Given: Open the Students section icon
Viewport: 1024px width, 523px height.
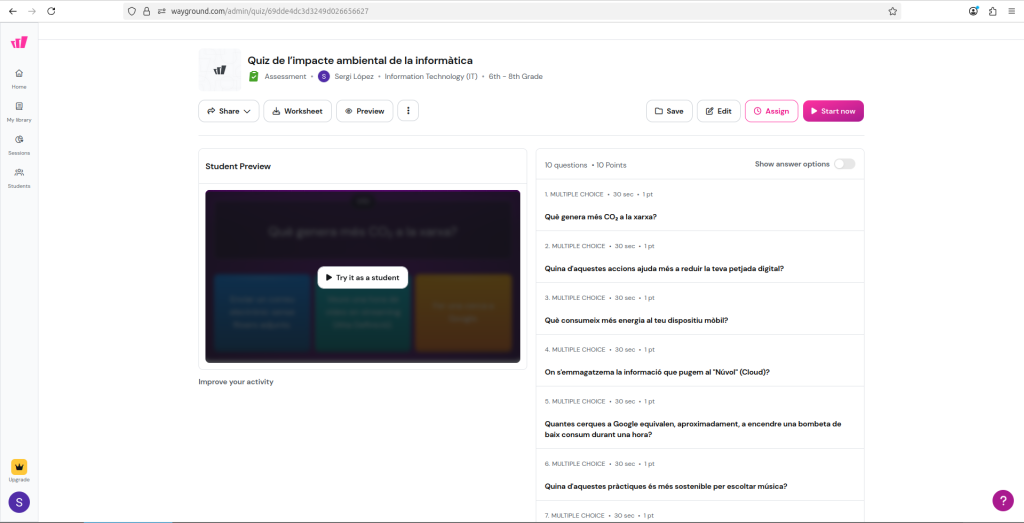Looking at the screenshot, I should click(19, 177).
